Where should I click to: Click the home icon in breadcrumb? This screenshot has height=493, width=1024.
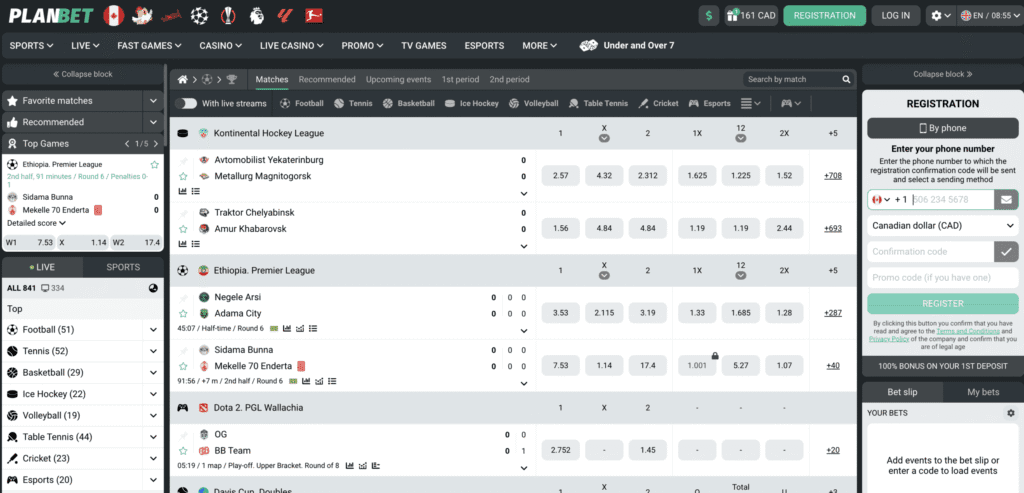click(183, 79)
